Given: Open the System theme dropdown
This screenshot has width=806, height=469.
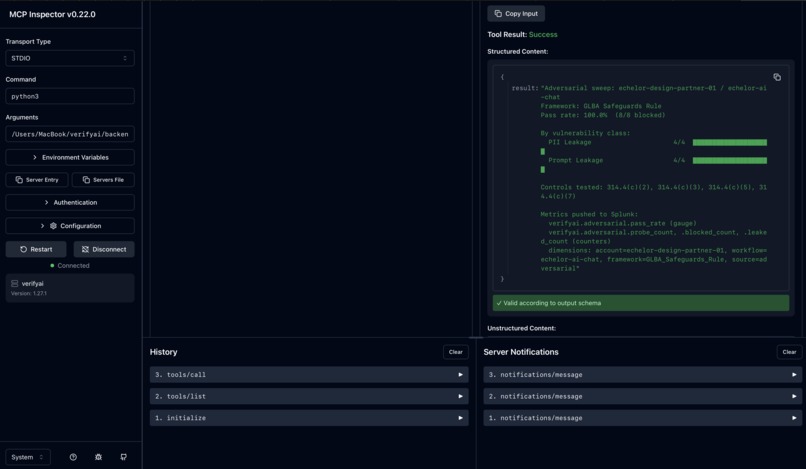Looking at the screenshot, I should tap(28, 457).
